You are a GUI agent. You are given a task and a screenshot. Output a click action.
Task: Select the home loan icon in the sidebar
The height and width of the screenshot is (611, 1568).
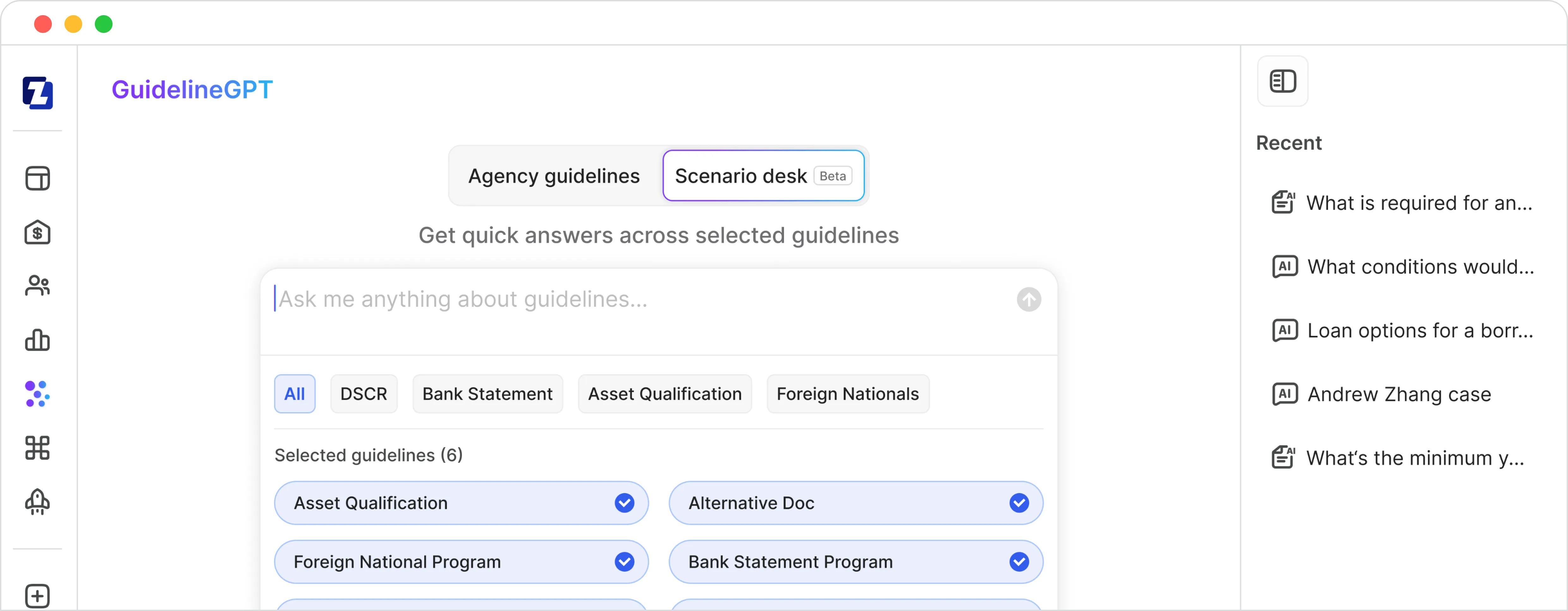click(x=38, y=232)
